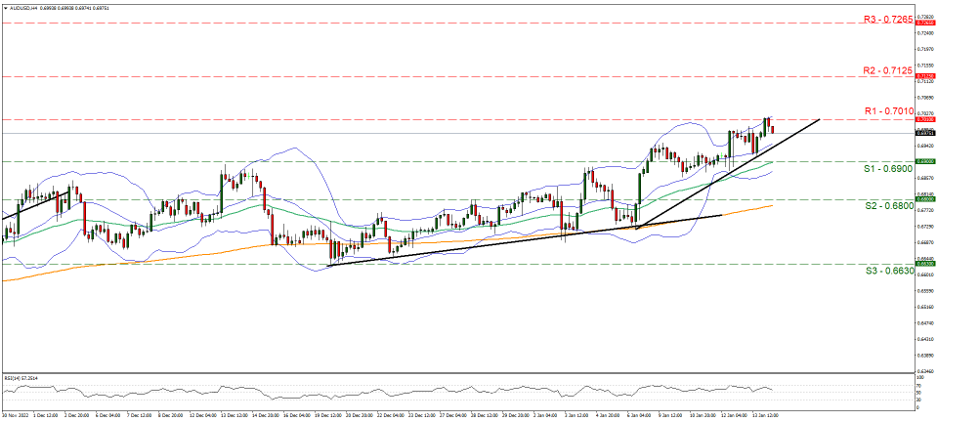The height and width of the screenshot is (423, 956).
Task: Click the S3 - 0.6630 support label
Action: [x=888, y=270]
